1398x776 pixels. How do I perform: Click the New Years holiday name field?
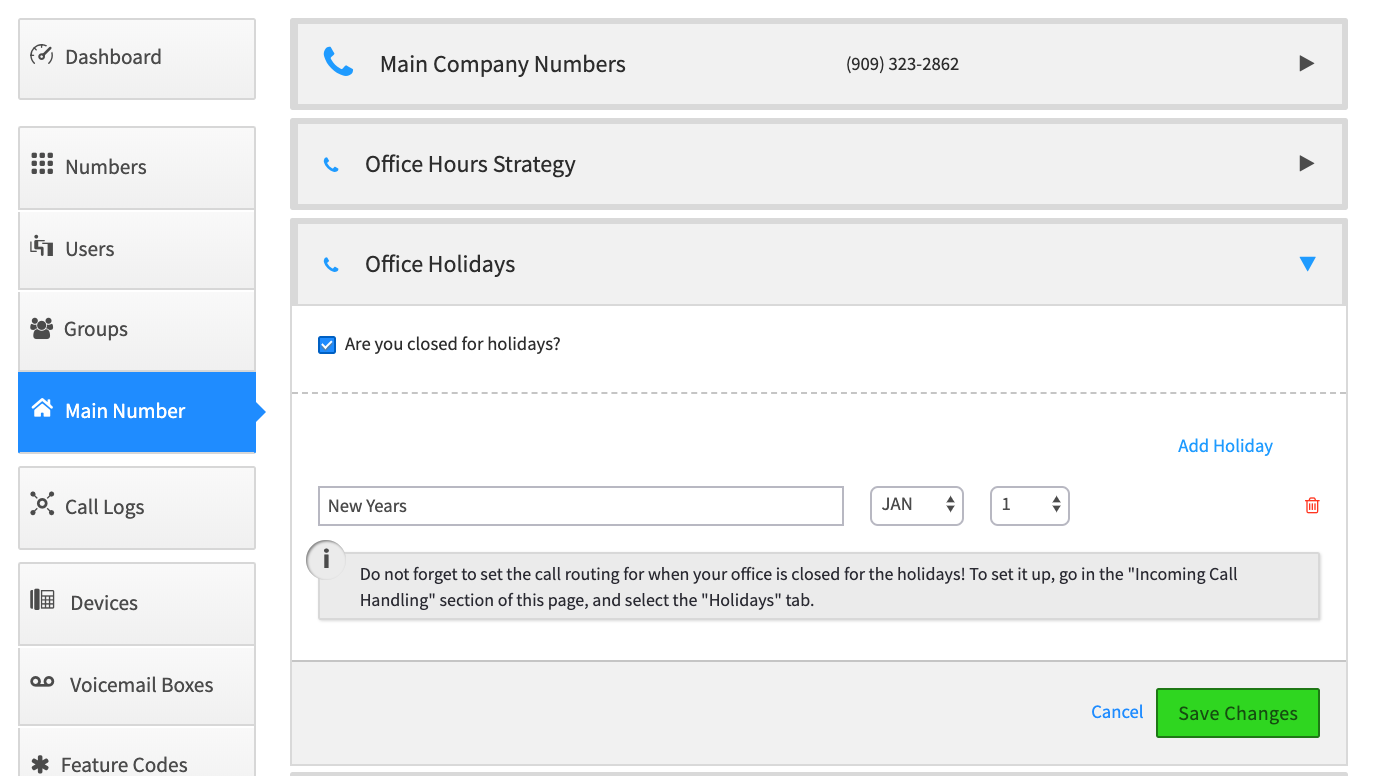click(581, 506)
